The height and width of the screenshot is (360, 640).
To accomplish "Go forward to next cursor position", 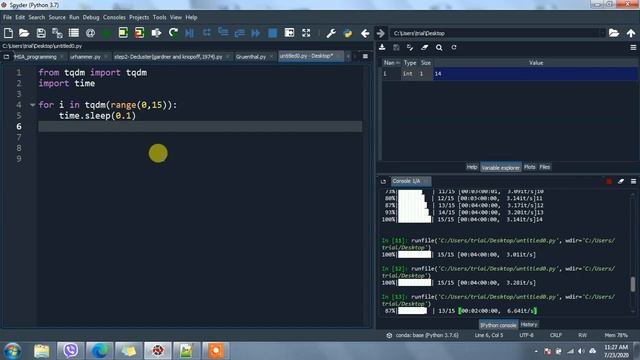I will (x=380, y=33).
